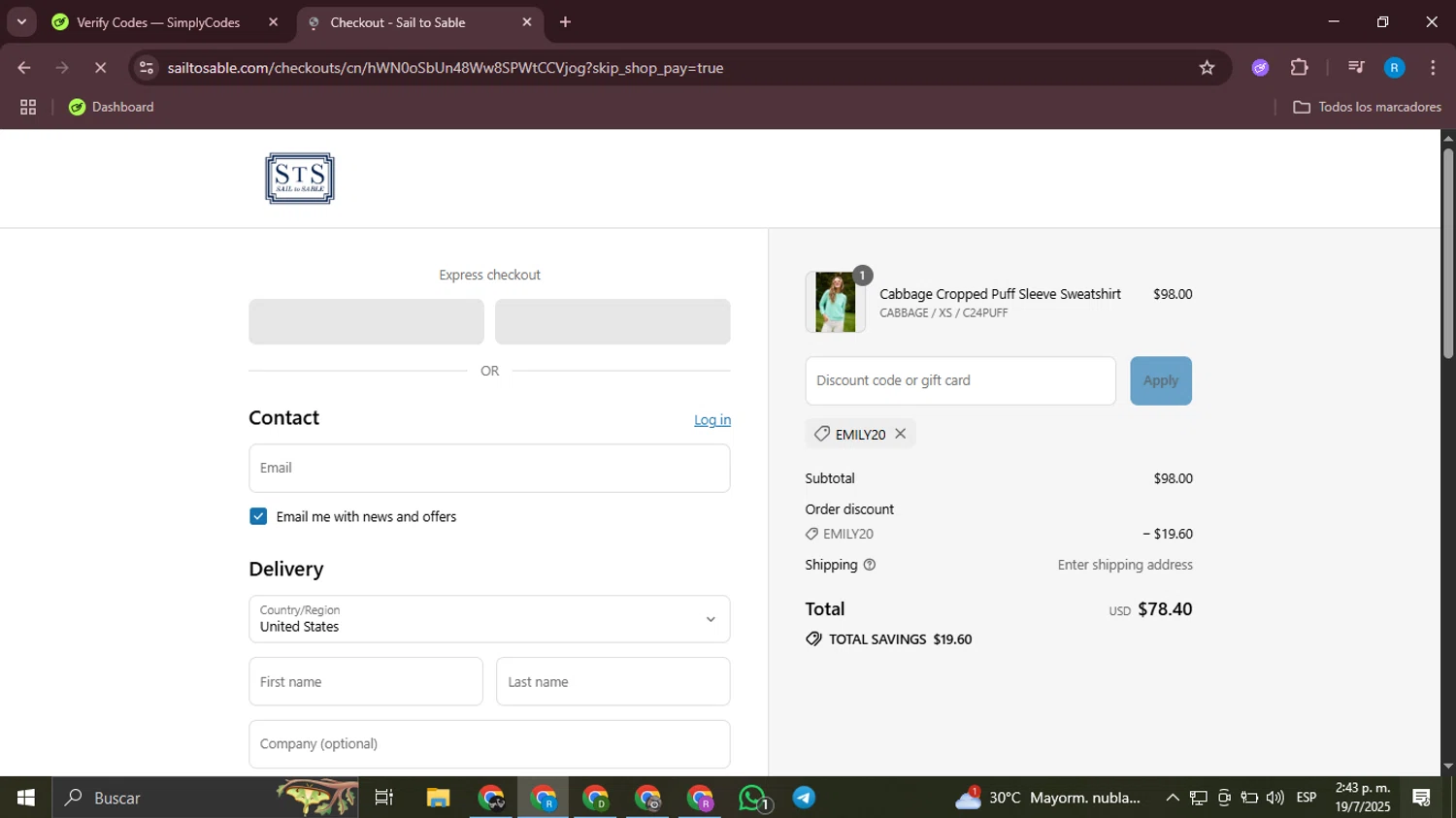Open a new browser tab
Image resolution: width=1456 pixels, height=818 pixels.
[x=566, y=22]
